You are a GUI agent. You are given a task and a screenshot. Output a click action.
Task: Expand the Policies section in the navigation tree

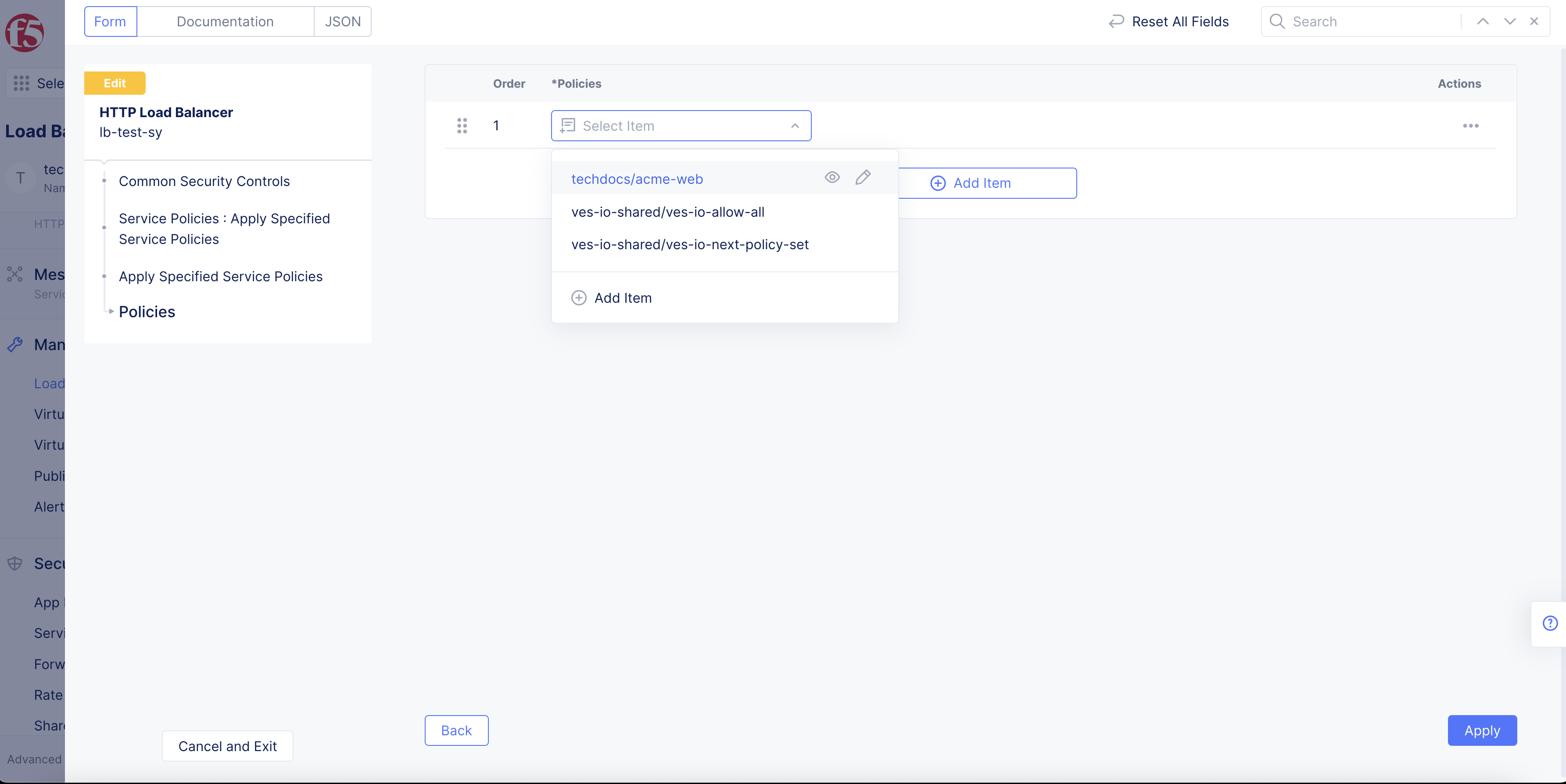tap(112, 311)
